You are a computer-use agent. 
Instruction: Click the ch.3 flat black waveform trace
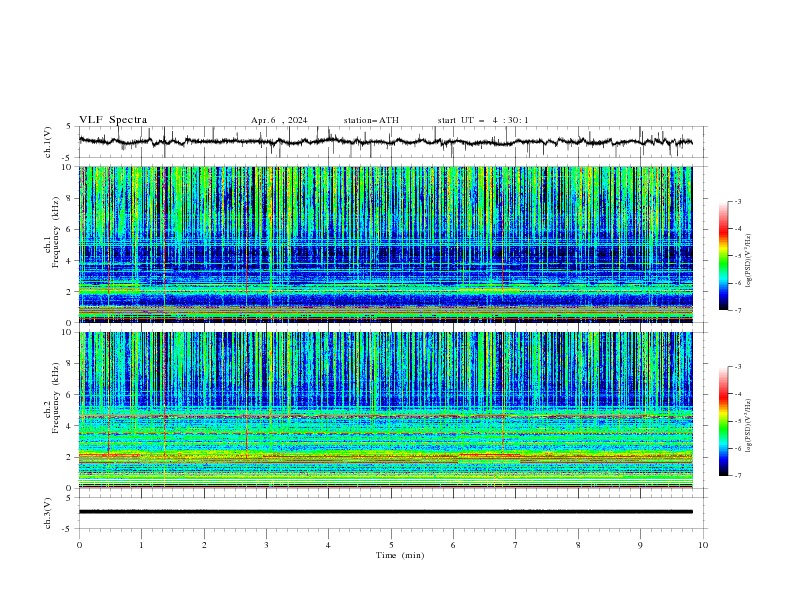tap(385, 512)
